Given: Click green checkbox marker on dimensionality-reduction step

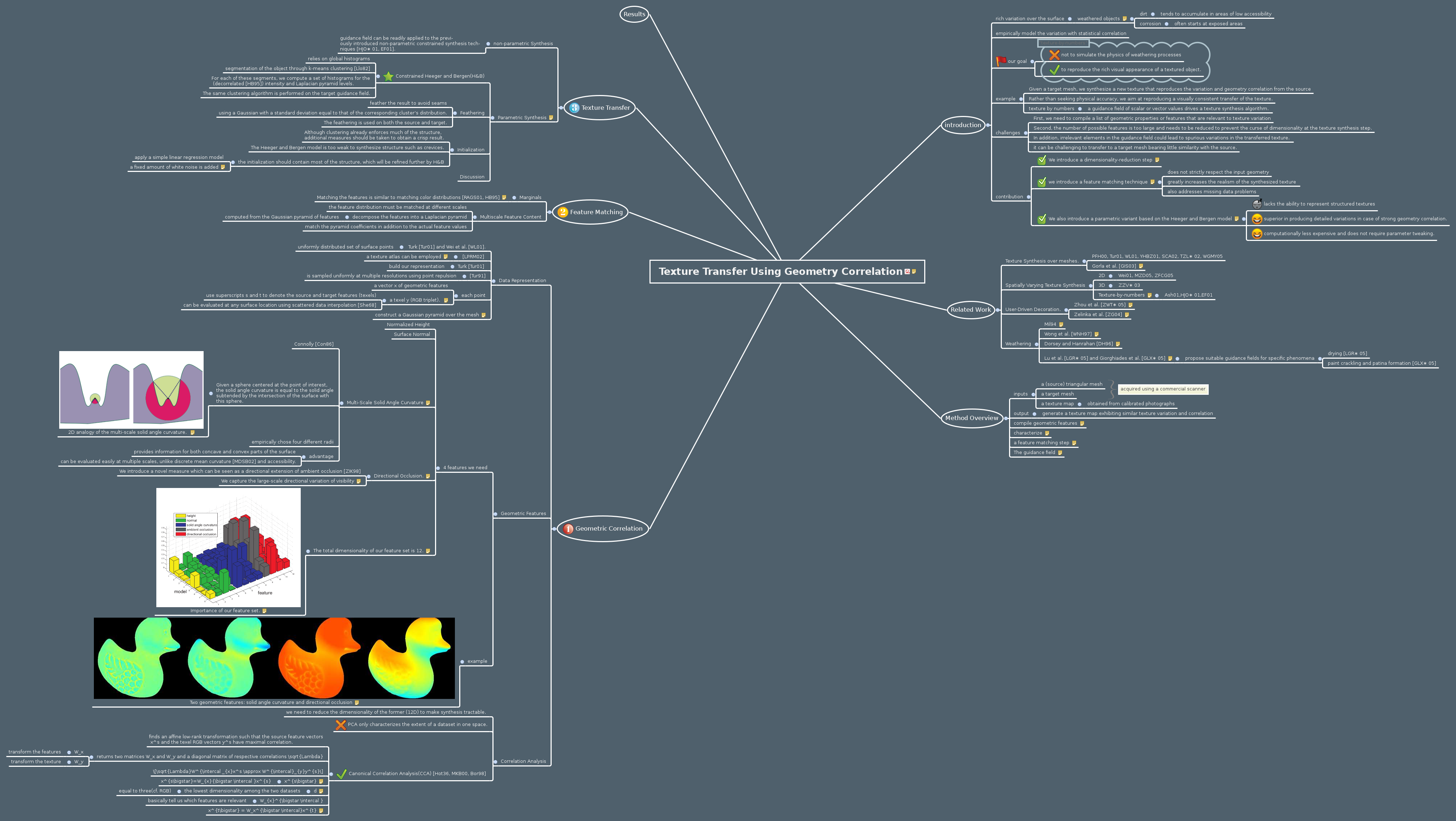Looking at the screenshot, I should click(x=1042, y=160).
